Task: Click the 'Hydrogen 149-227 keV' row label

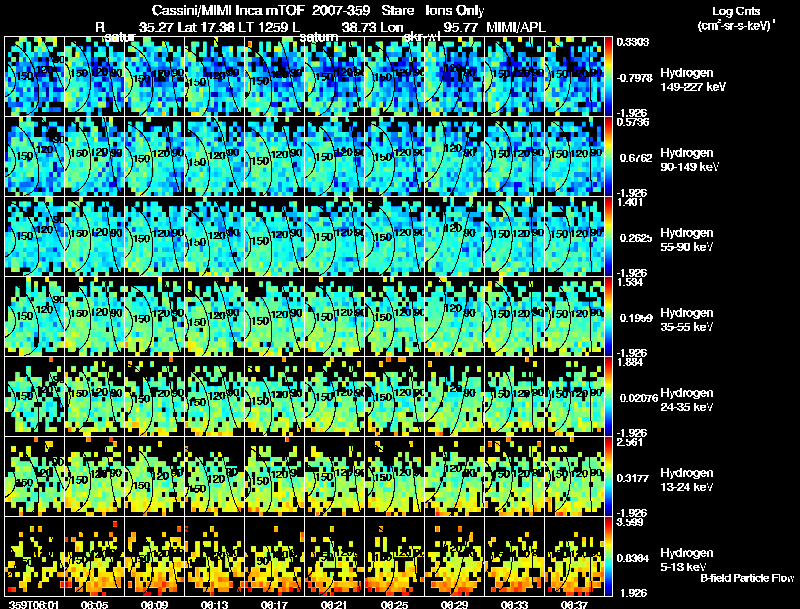Action: pos(692,80)
